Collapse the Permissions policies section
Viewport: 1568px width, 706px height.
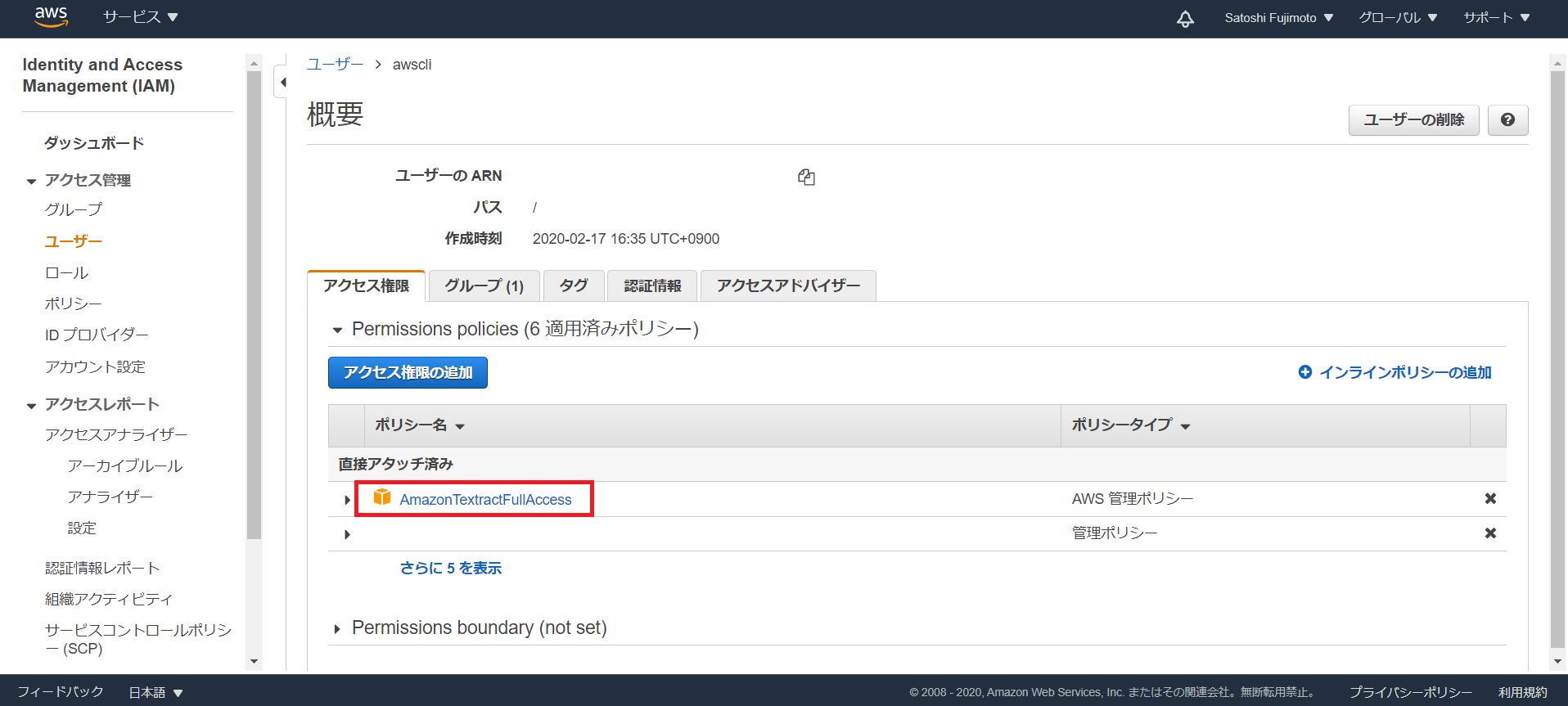[x=337, y=330]
